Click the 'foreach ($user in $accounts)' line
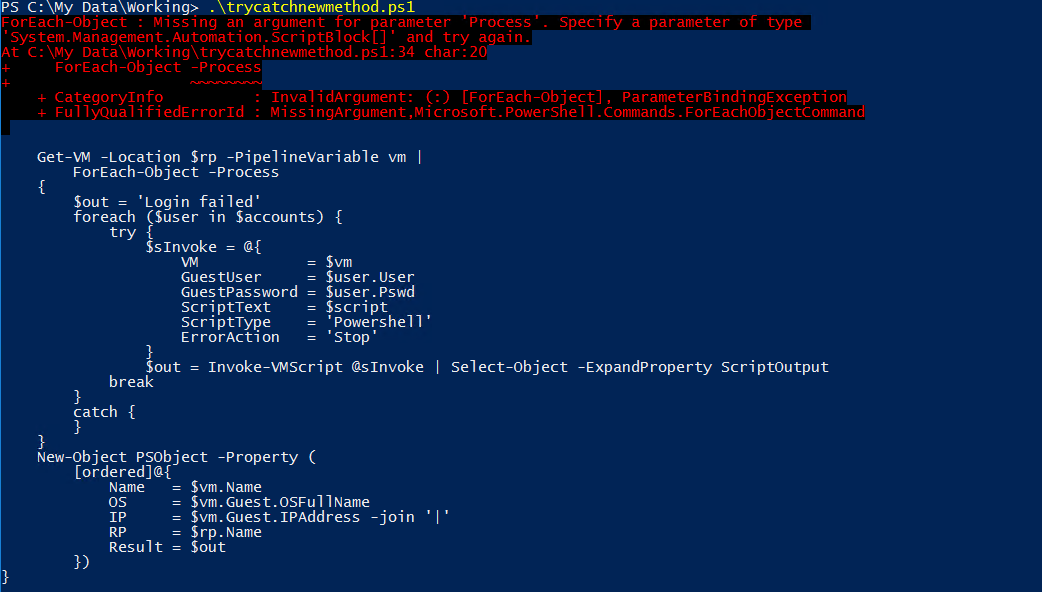Image resolution: width=1042 pixels, height=592 pixels. pos(208,217)
